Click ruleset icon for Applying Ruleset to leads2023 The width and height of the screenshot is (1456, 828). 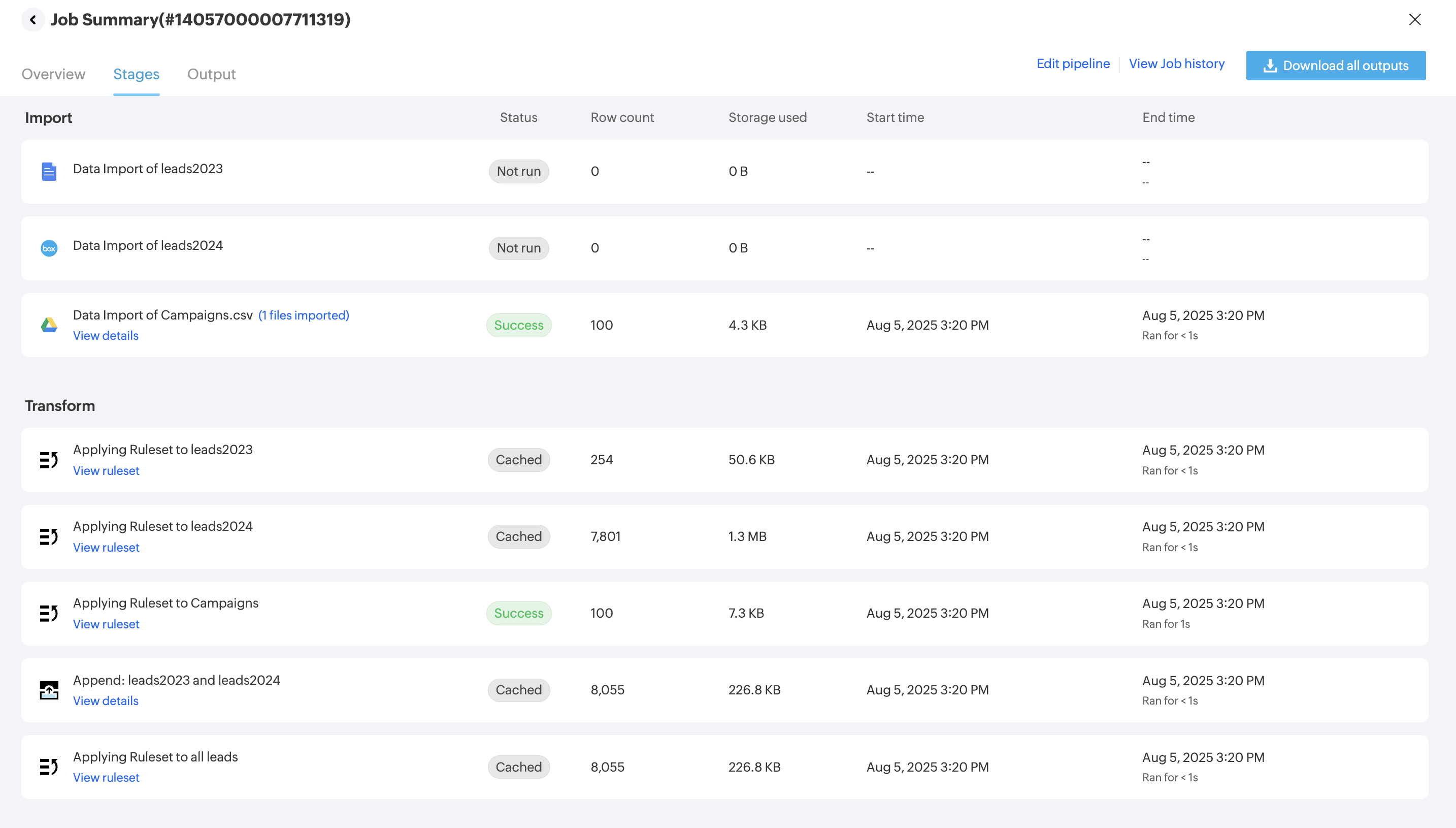(x=49, y=460)
